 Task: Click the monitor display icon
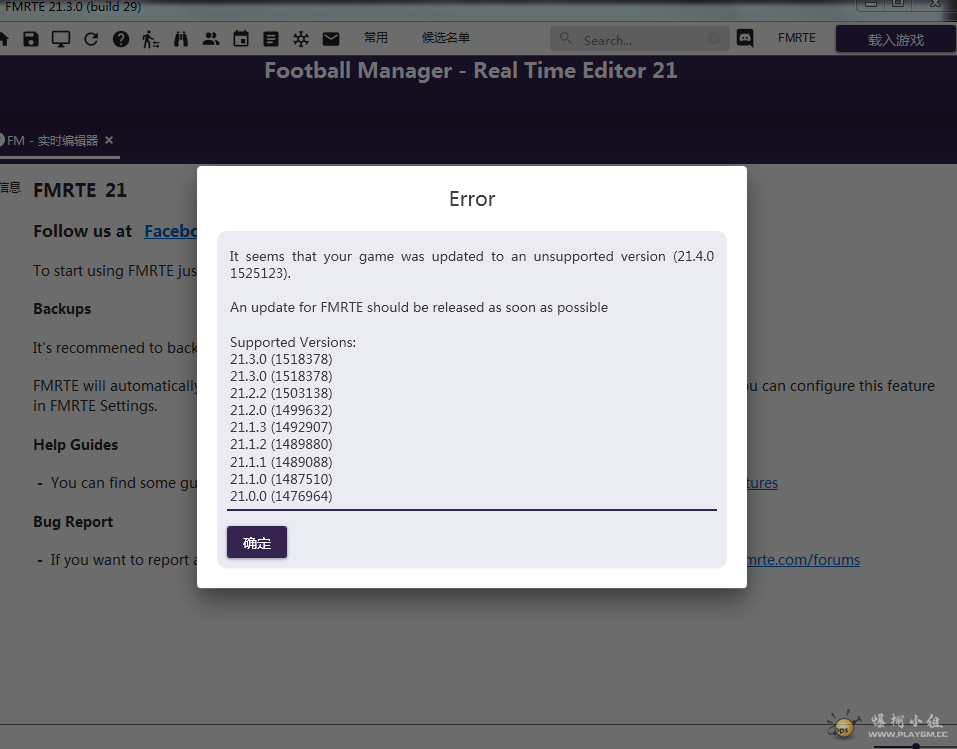61,39
